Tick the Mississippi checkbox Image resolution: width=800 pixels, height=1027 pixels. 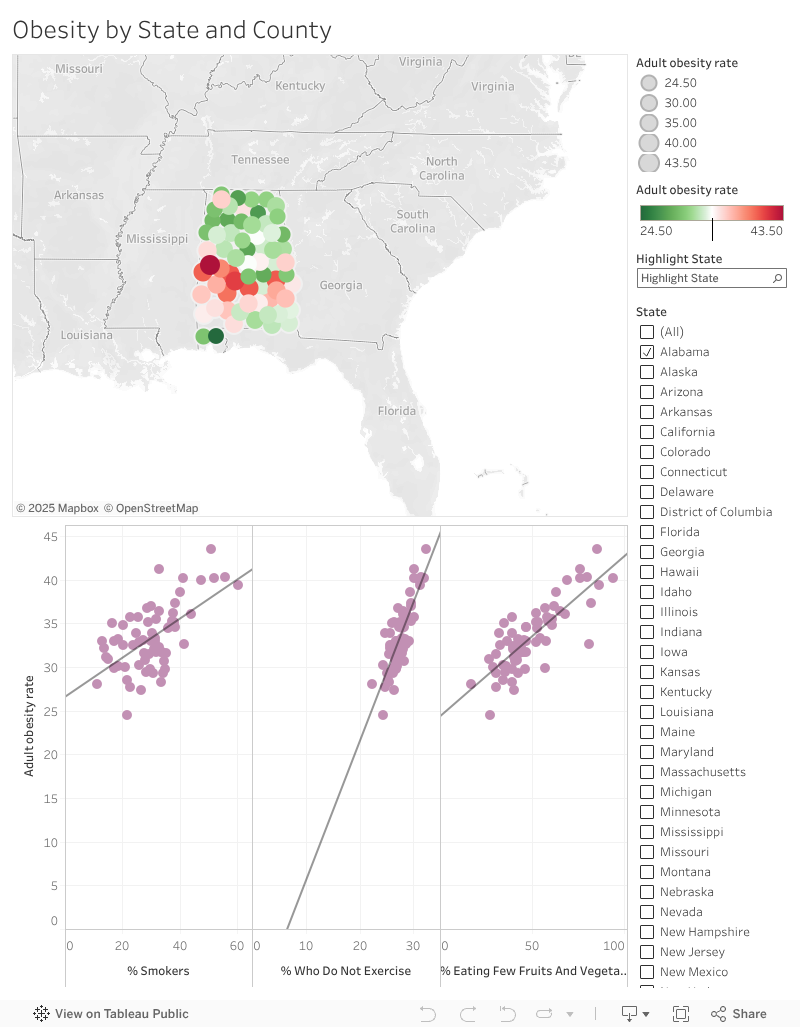(x=647, y=832)
